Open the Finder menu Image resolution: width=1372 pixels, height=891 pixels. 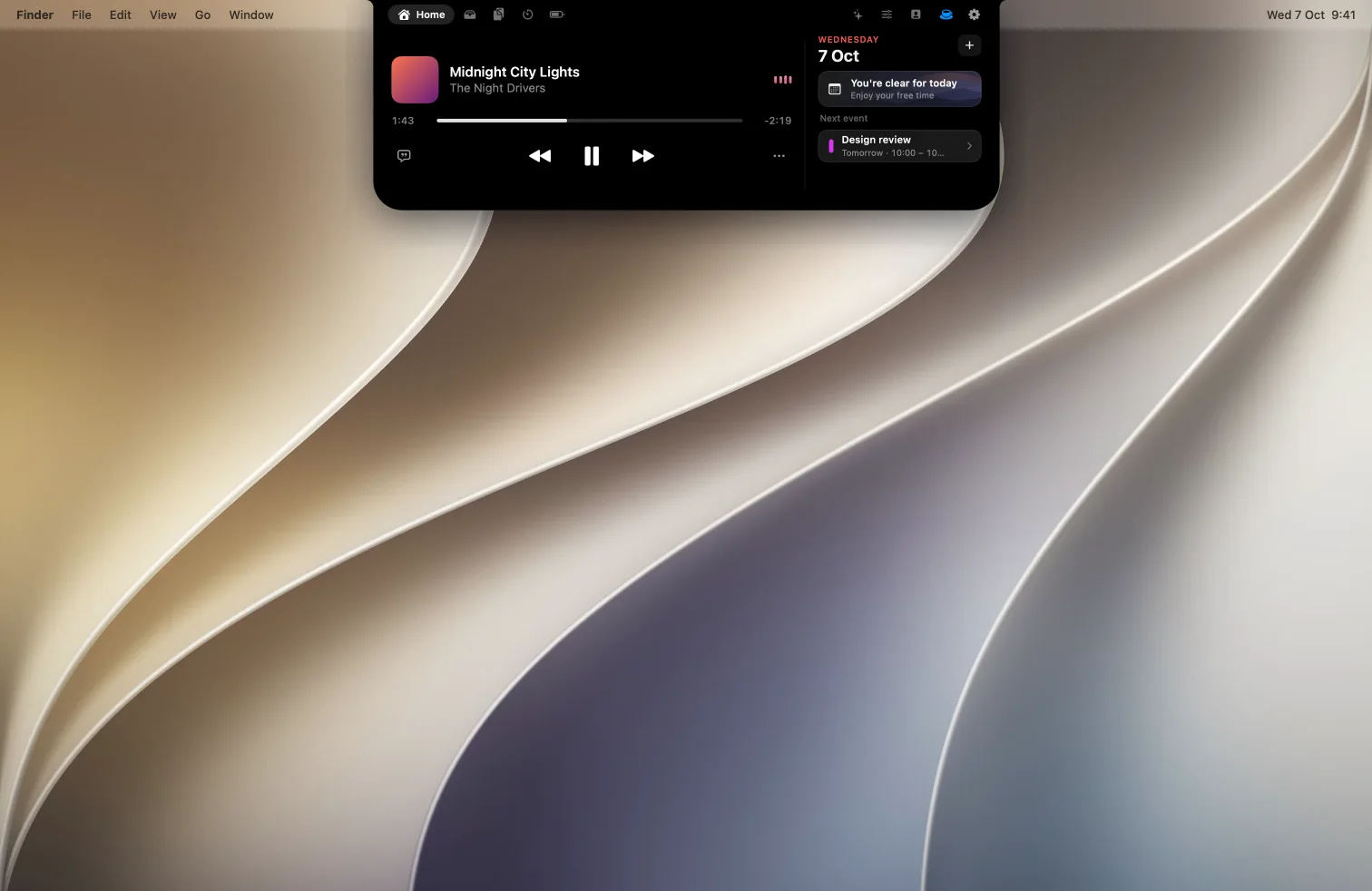(35, 15)
